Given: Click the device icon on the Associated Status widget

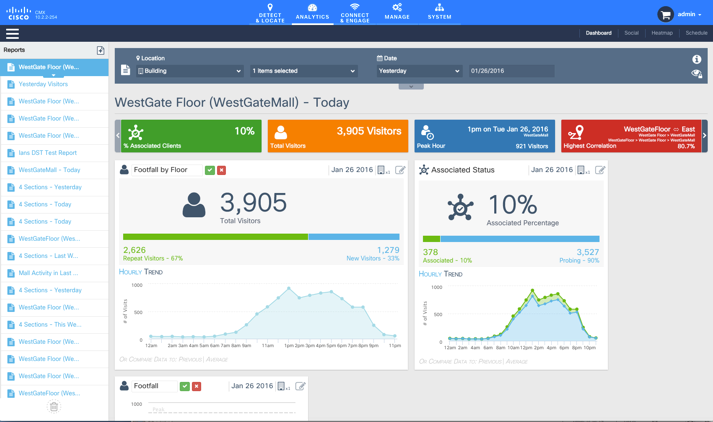Looking at the screenshot, I should tap(583, 170).
